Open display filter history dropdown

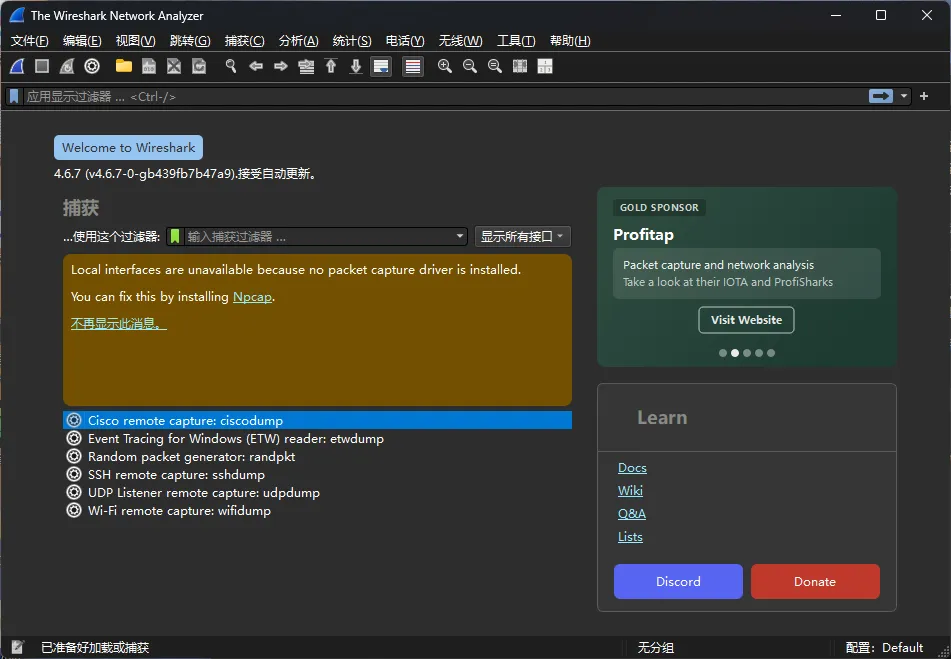pyautogui.click(x=904, y=96)
